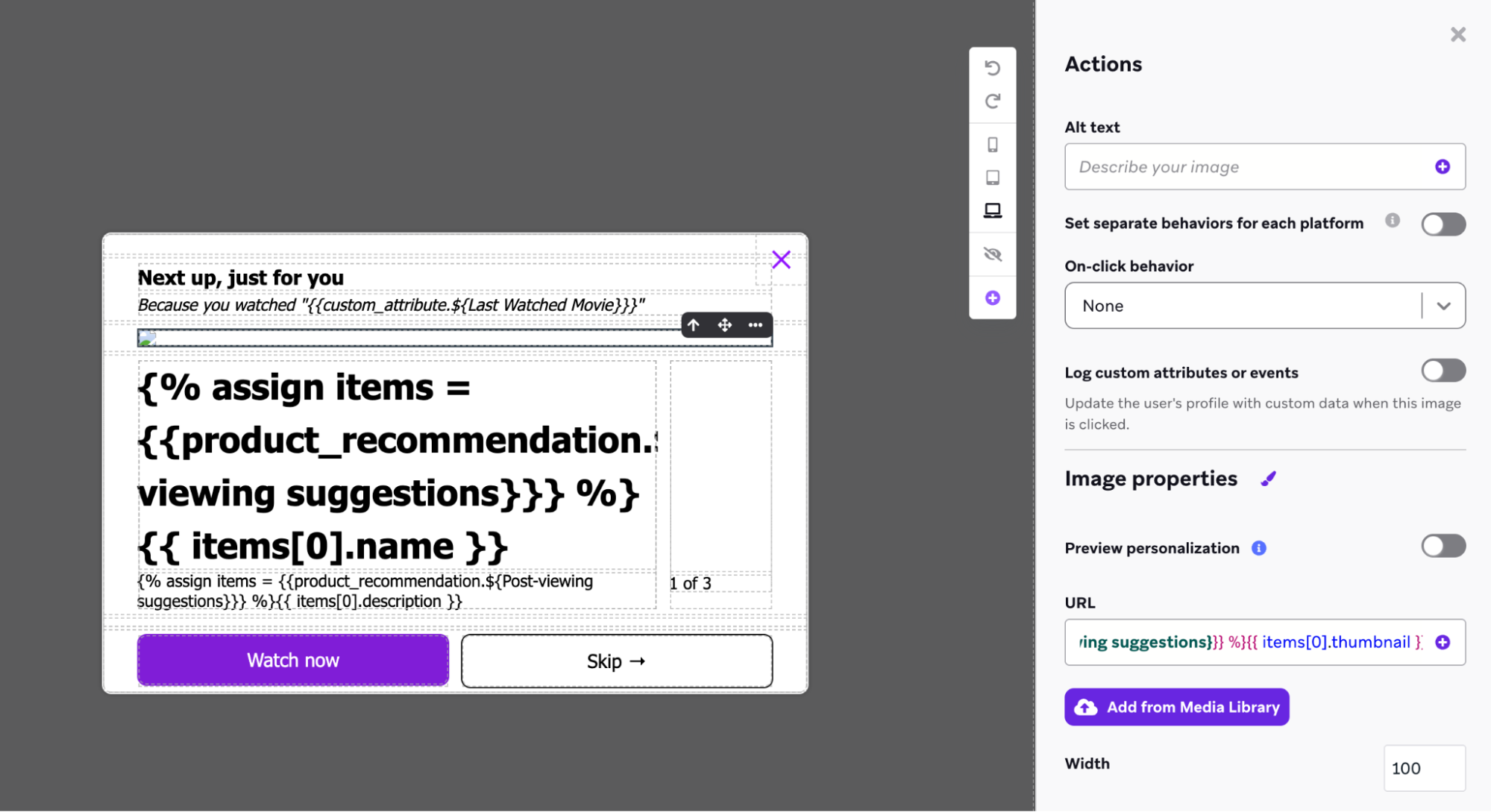Click the undo arrow icon

992,68
